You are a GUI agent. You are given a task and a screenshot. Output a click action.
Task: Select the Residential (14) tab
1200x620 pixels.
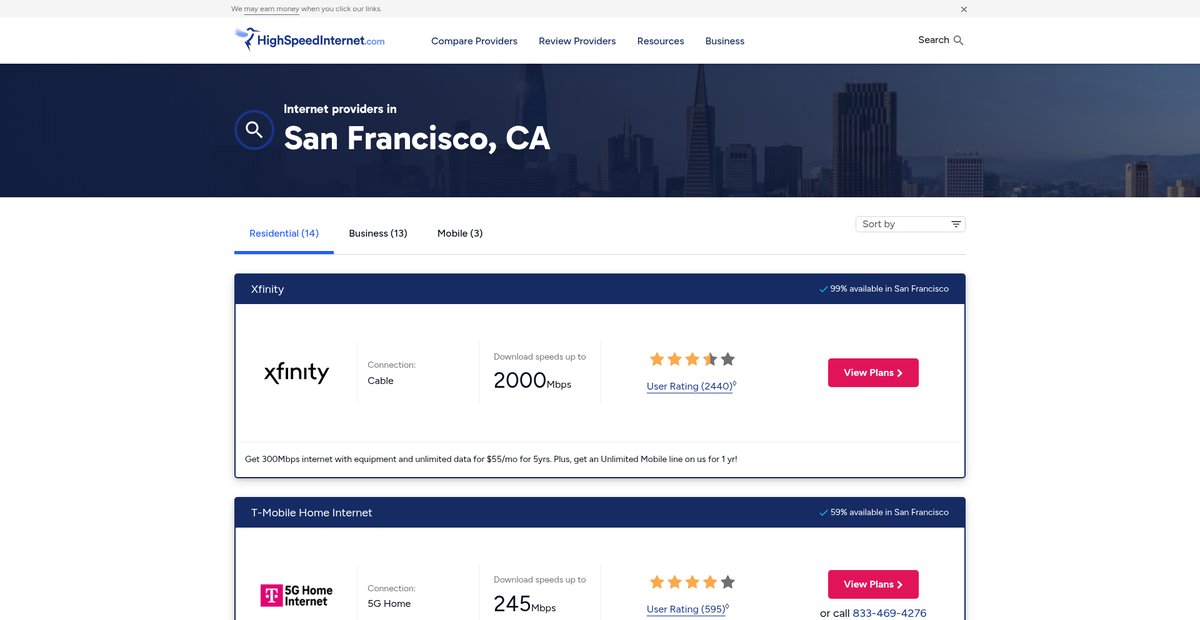pos(284,233)
